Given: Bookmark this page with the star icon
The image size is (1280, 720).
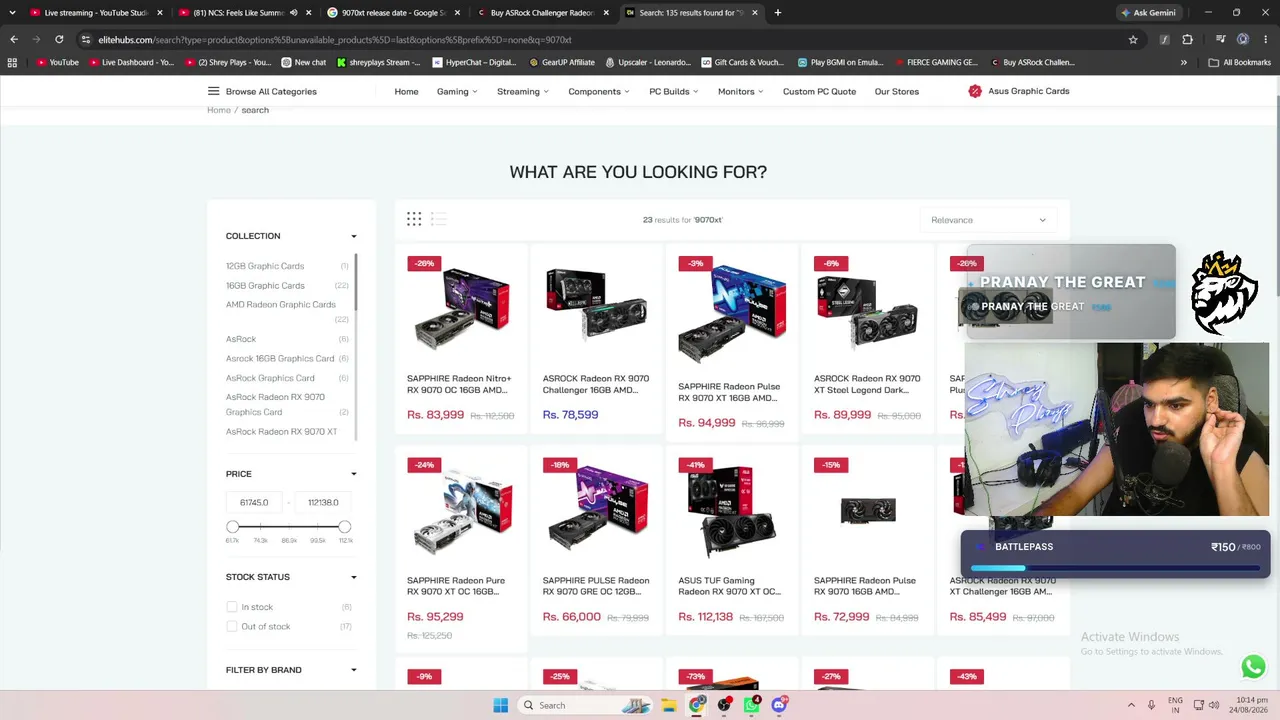Looking at the screenshot, I should 1133,39.
